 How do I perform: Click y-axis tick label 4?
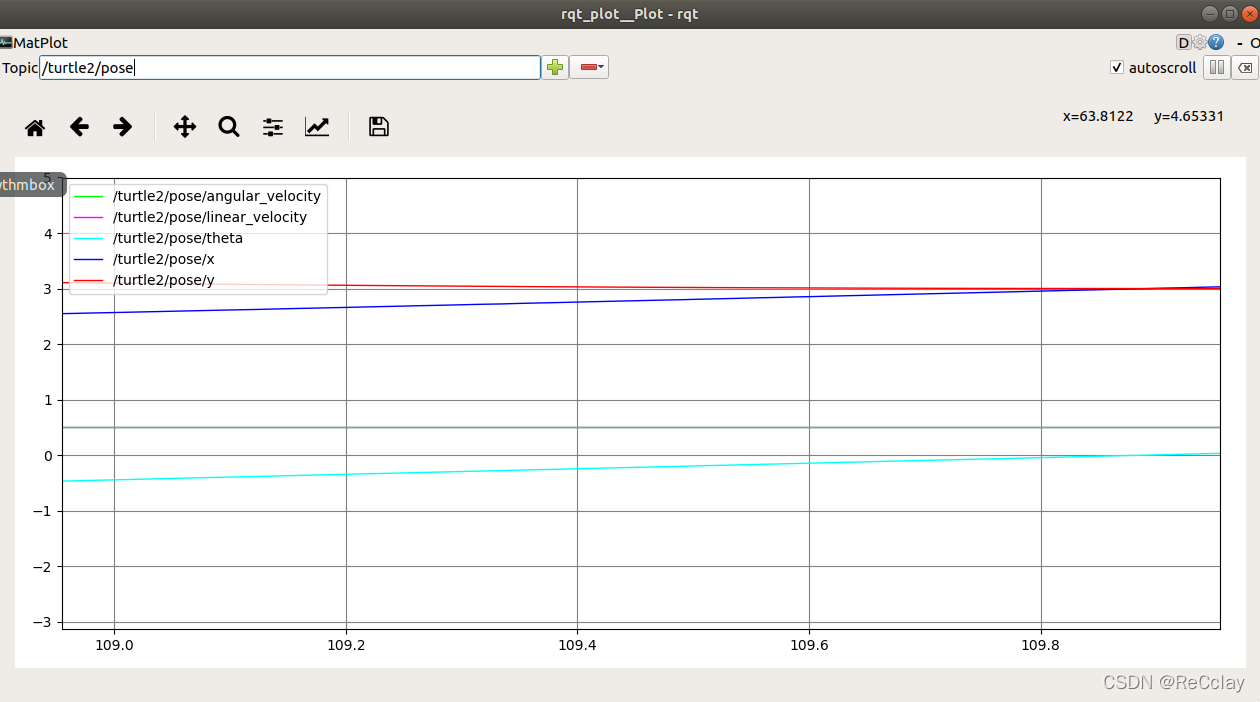(47, 234)
